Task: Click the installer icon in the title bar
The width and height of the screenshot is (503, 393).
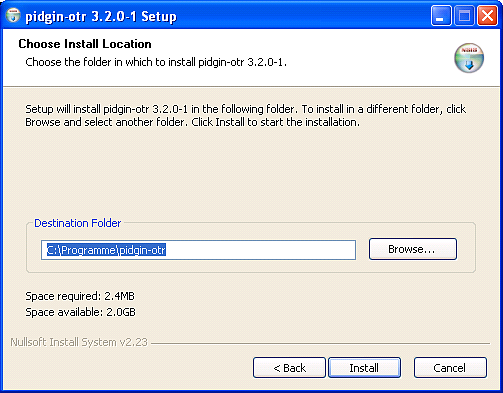Action: tap(13, 16)
